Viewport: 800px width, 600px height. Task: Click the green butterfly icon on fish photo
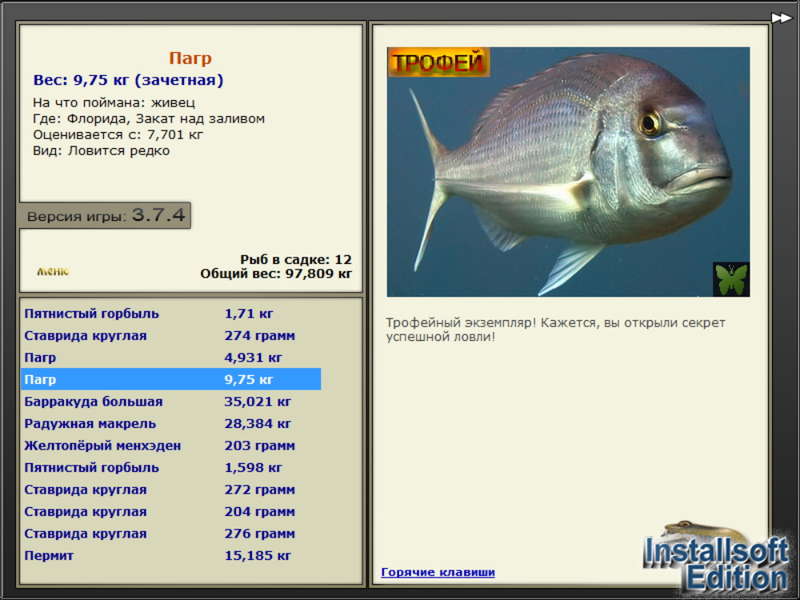click(731, 279)
